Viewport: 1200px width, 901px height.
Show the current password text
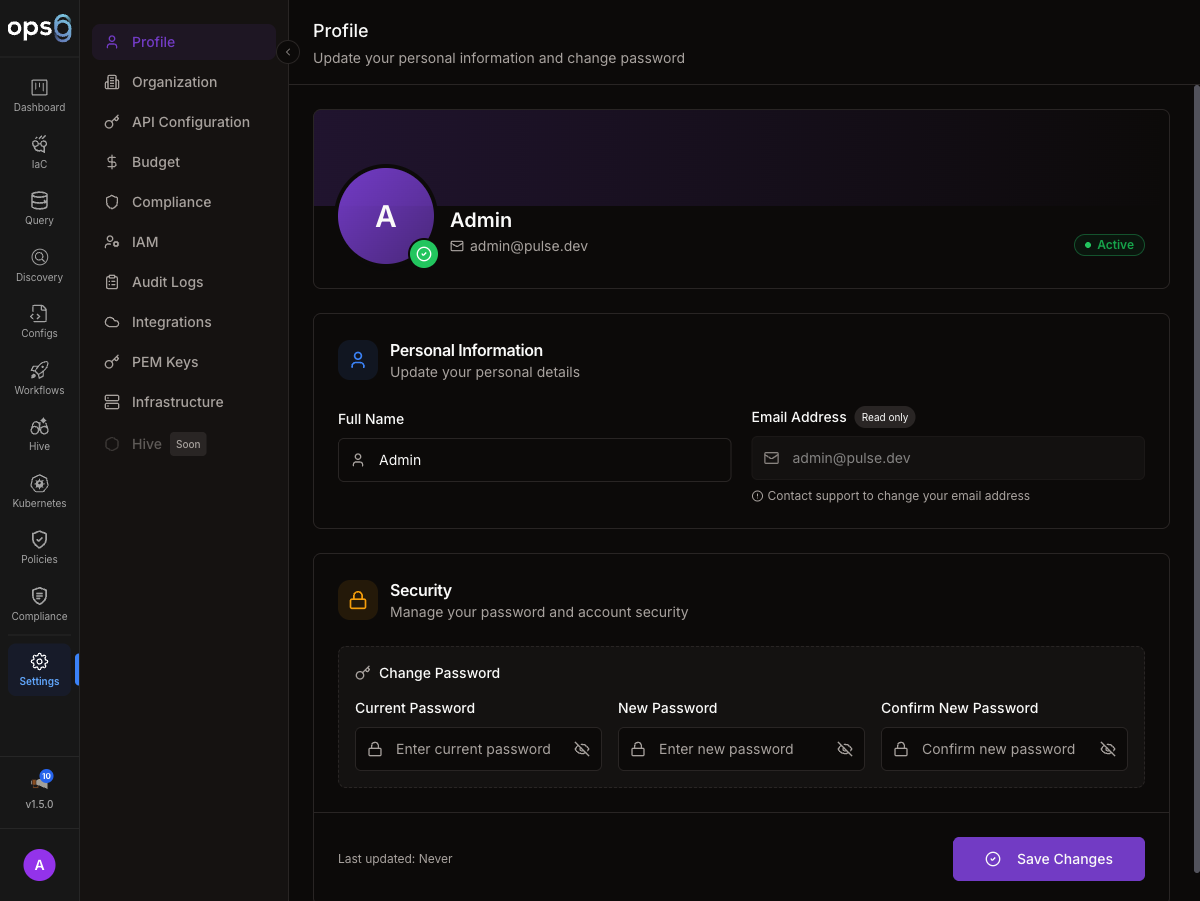click(582, 749)
